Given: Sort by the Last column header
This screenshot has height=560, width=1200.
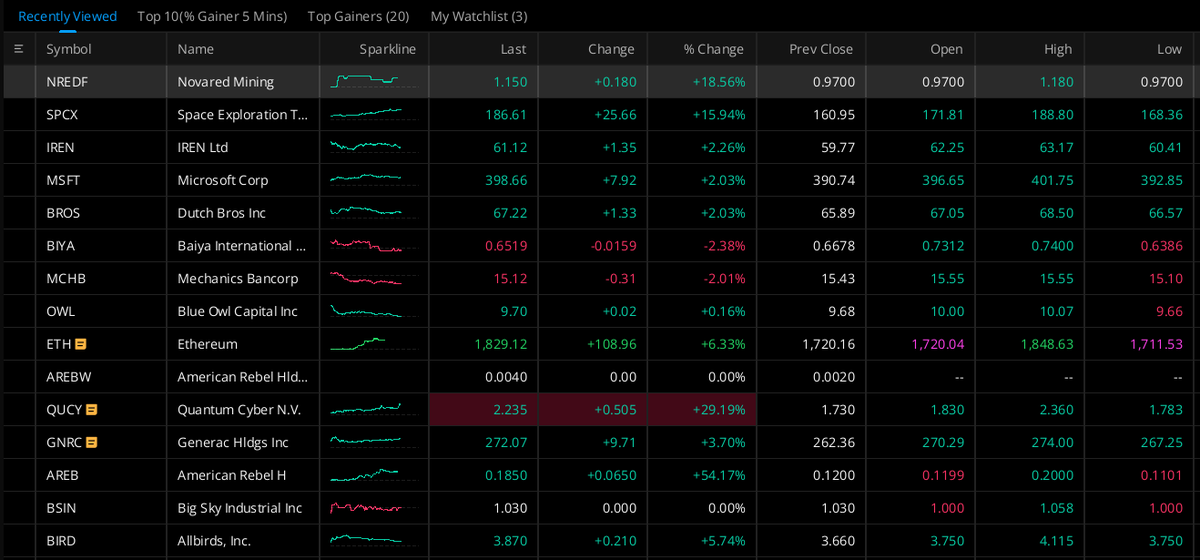Looking at the screenshot, I should tap(513, 49).
